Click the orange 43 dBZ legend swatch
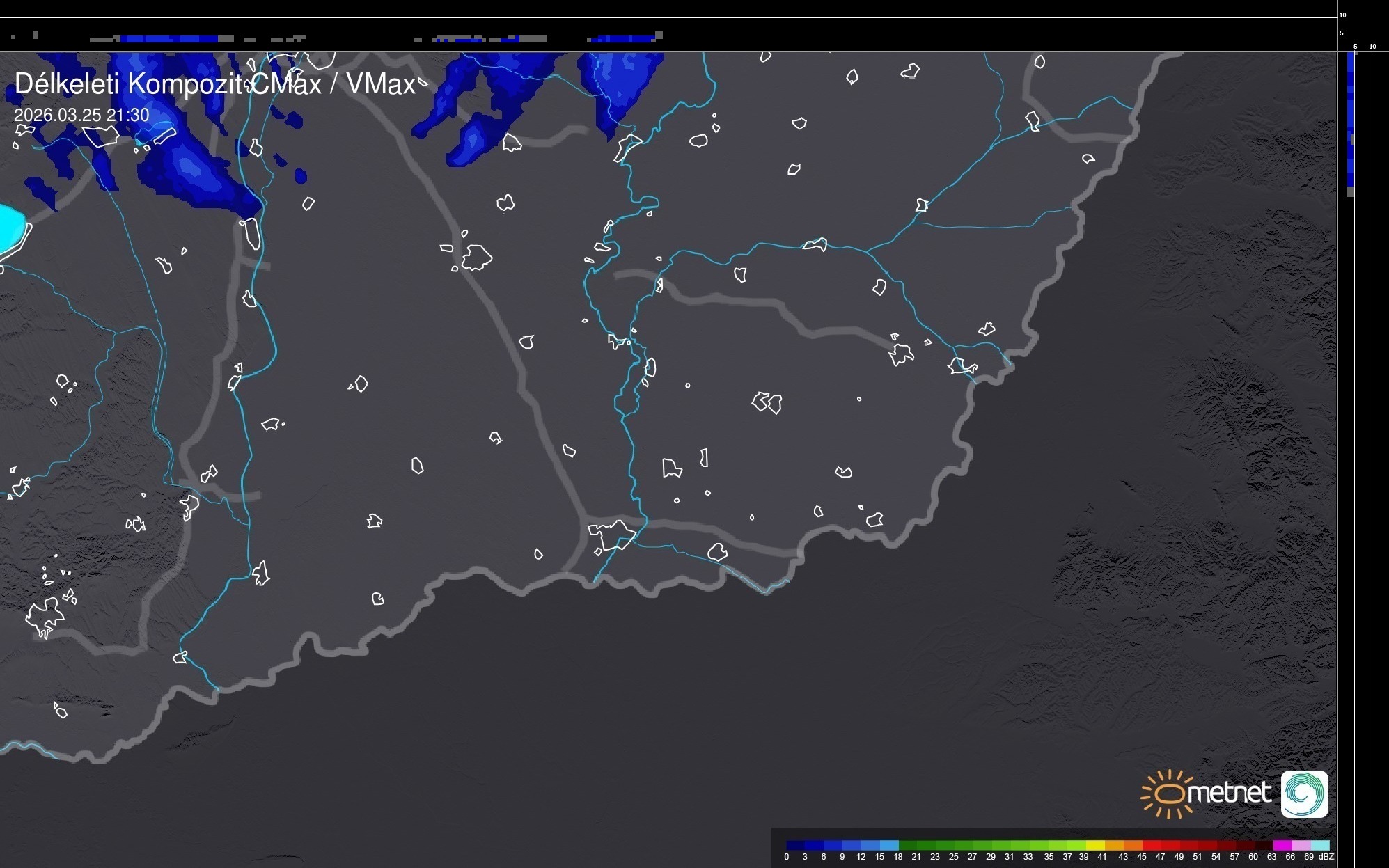 1133,845
